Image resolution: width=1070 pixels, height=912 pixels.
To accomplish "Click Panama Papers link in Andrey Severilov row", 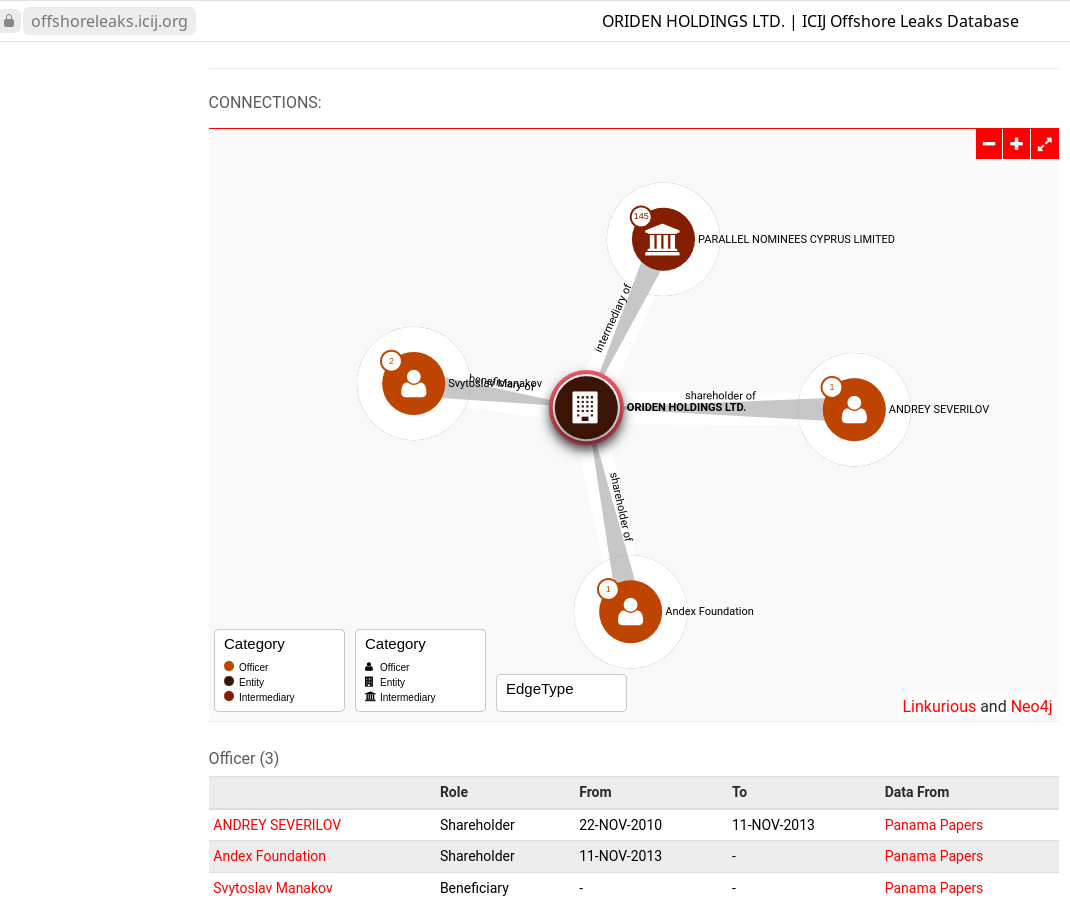I will (933, 825).
